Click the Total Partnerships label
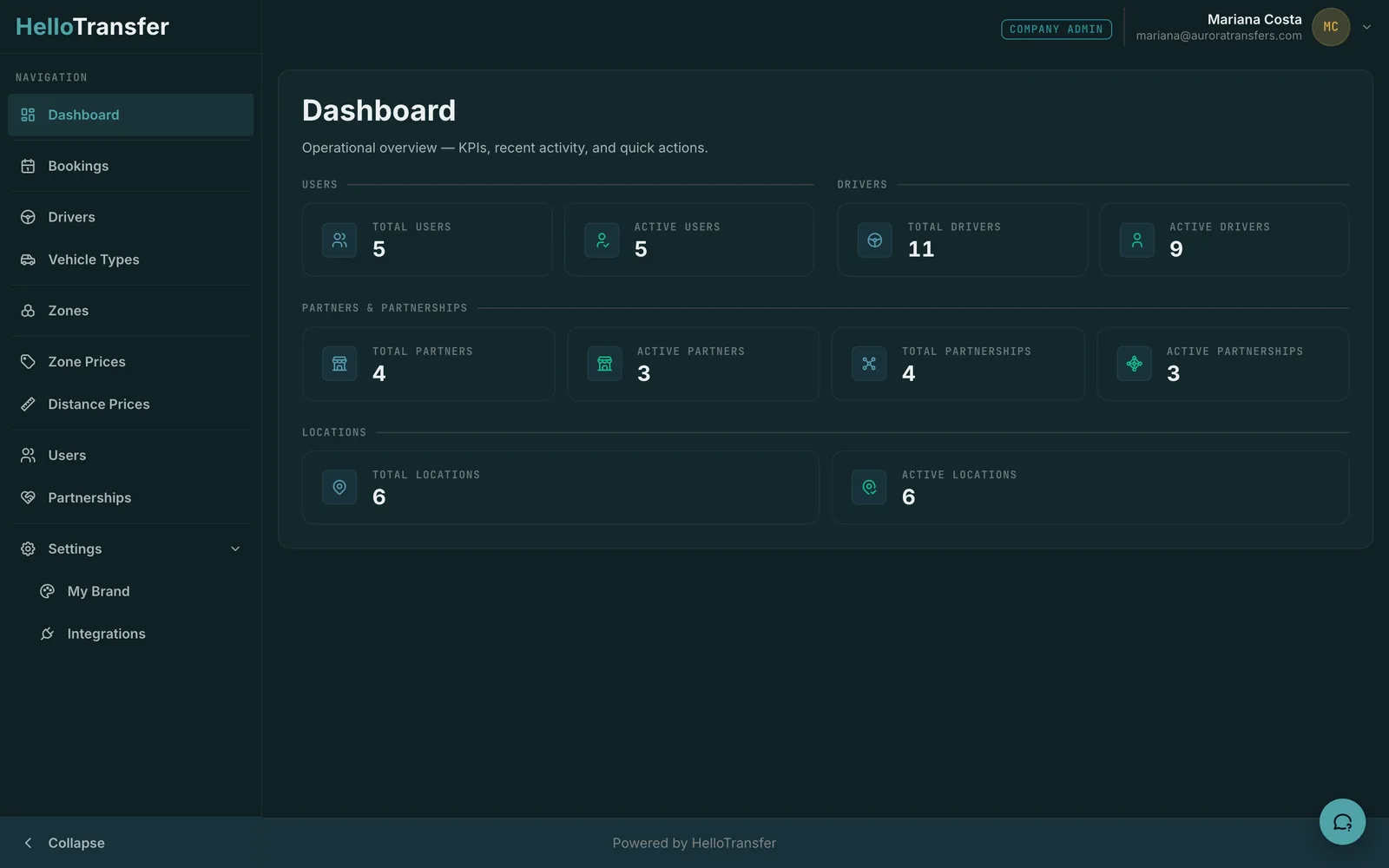This screenshot has height=868, width=1389. (966, 352)
